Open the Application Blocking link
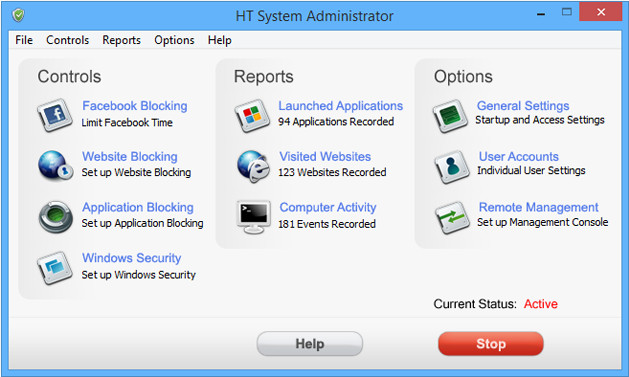 tap(138, 207)
